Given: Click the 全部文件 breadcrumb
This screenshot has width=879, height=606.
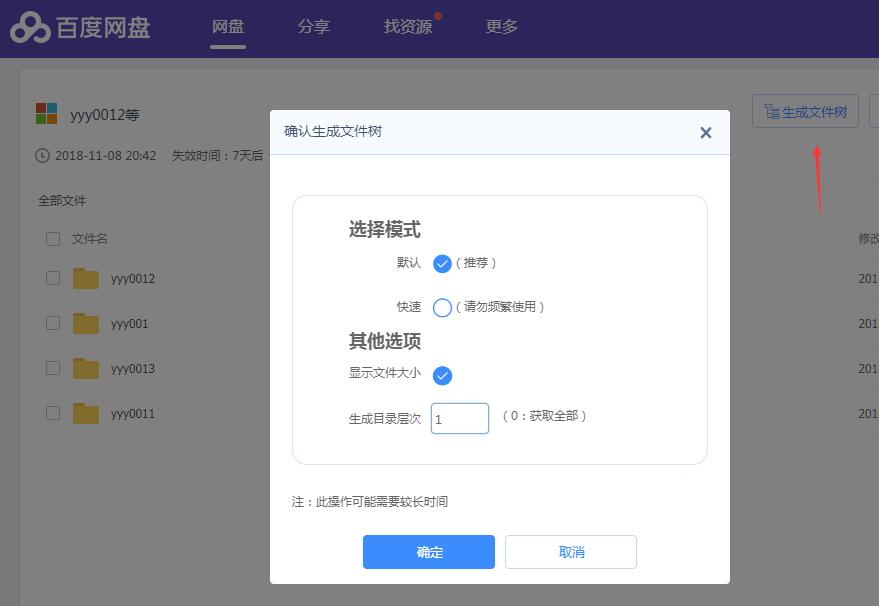Looking at the screenshot, I should [62, 201].
